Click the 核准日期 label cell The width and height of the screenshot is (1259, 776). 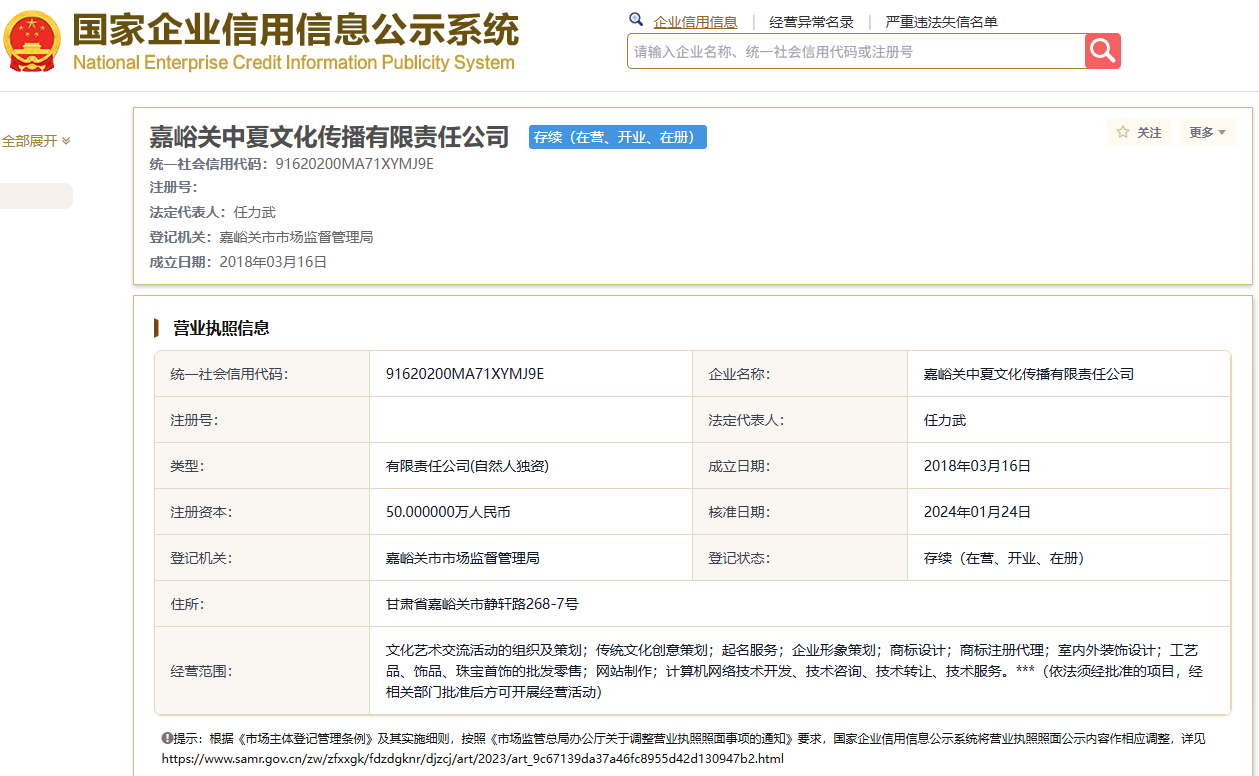point(800,512)
